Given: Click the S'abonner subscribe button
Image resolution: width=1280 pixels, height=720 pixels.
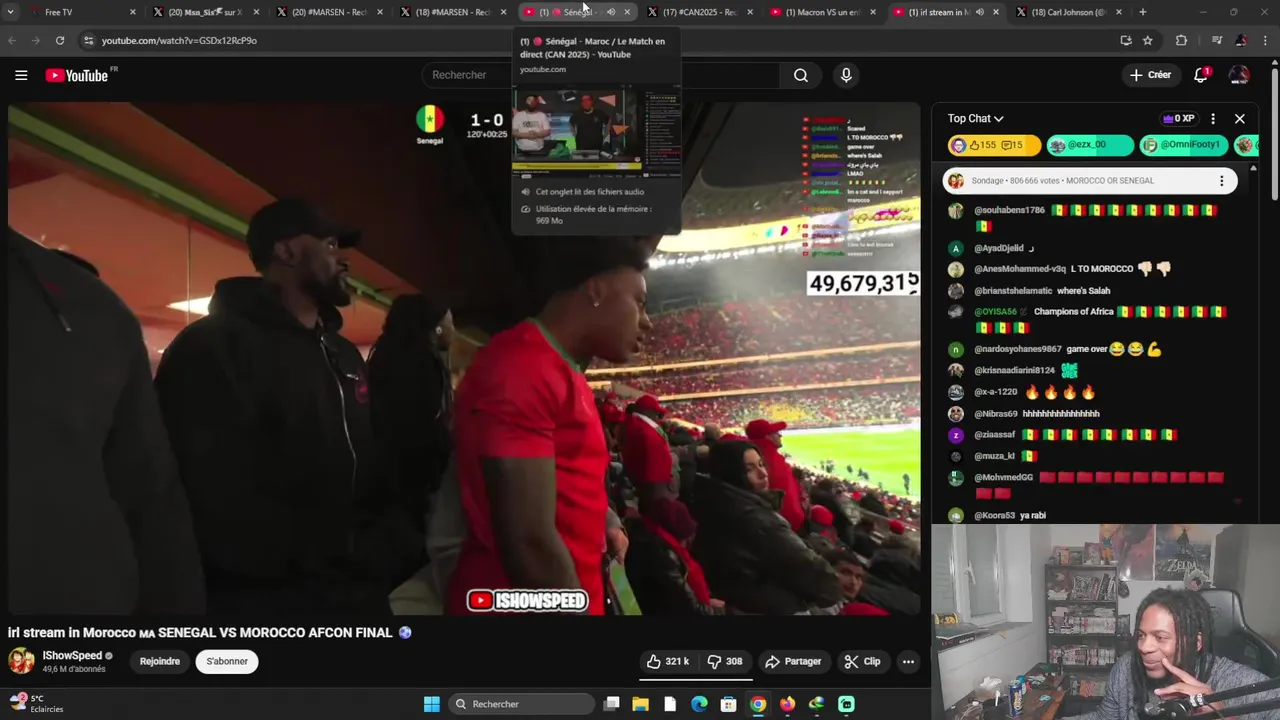Looking at the screenshot, I should coord(227,661).
